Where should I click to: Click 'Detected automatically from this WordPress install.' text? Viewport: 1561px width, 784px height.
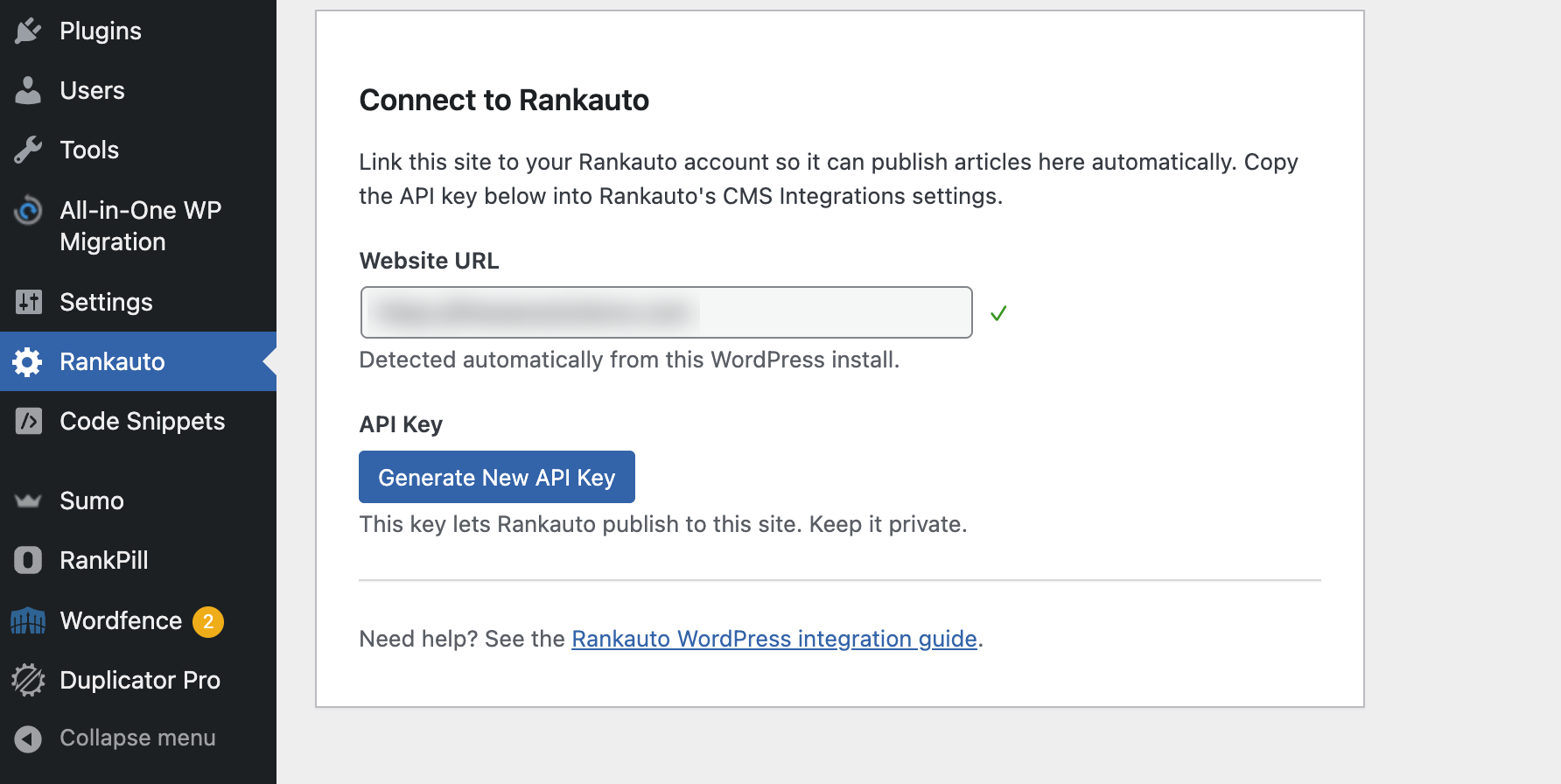(629, 360)
